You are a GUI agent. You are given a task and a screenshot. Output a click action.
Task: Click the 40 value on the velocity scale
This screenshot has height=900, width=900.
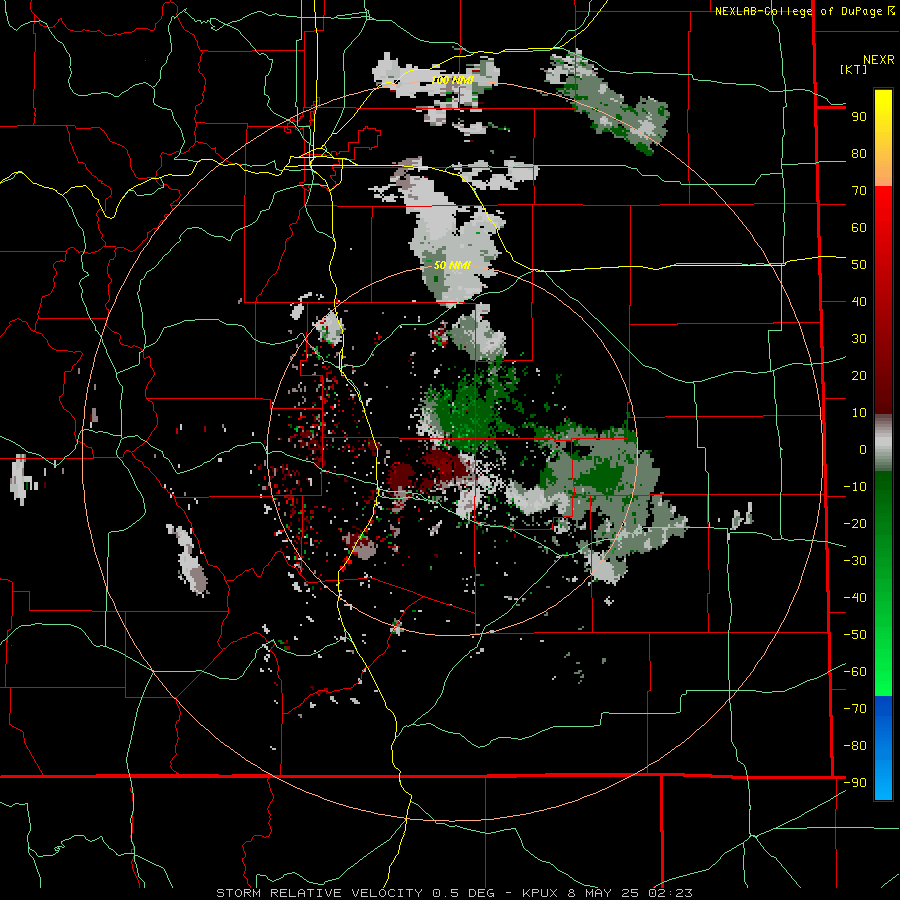point(859,301)
